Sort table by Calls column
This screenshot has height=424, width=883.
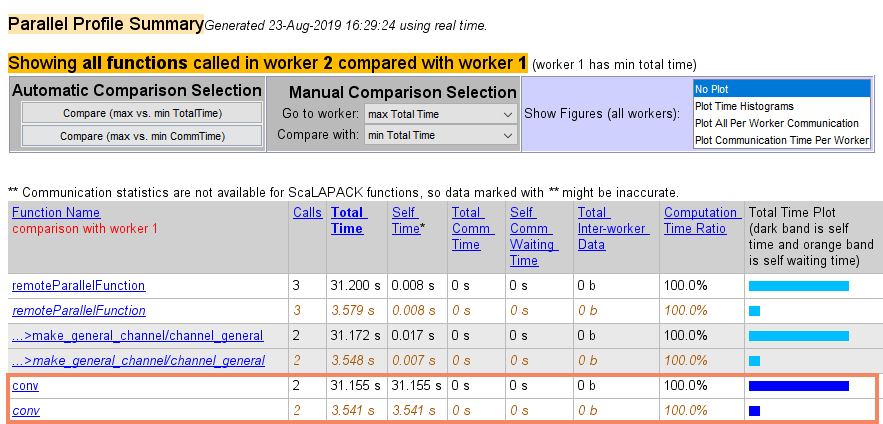[307, 213]
